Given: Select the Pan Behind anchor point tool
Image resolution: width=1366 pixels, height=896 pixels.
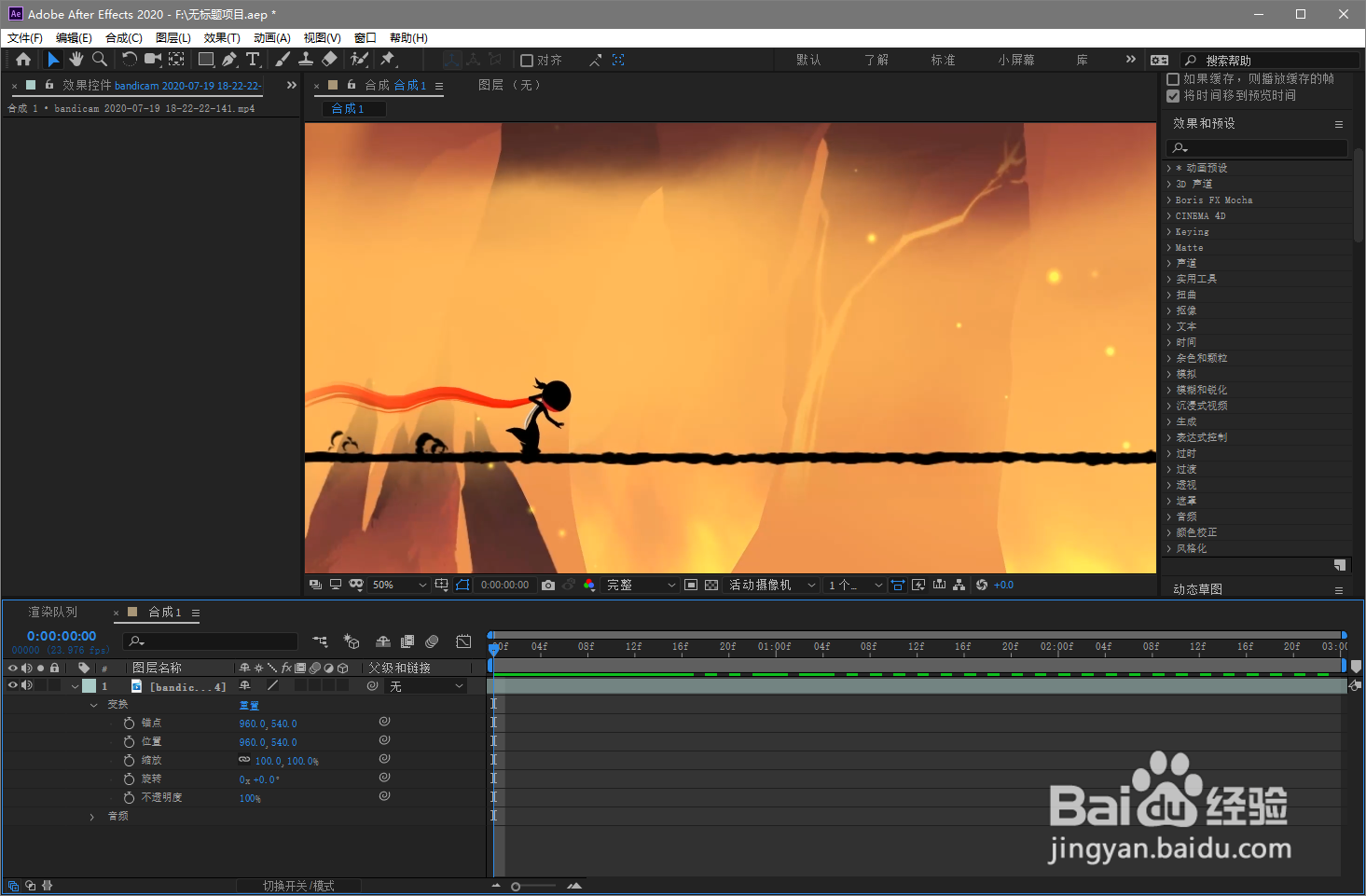Looking at the screenshot, I should coord(176,60).
